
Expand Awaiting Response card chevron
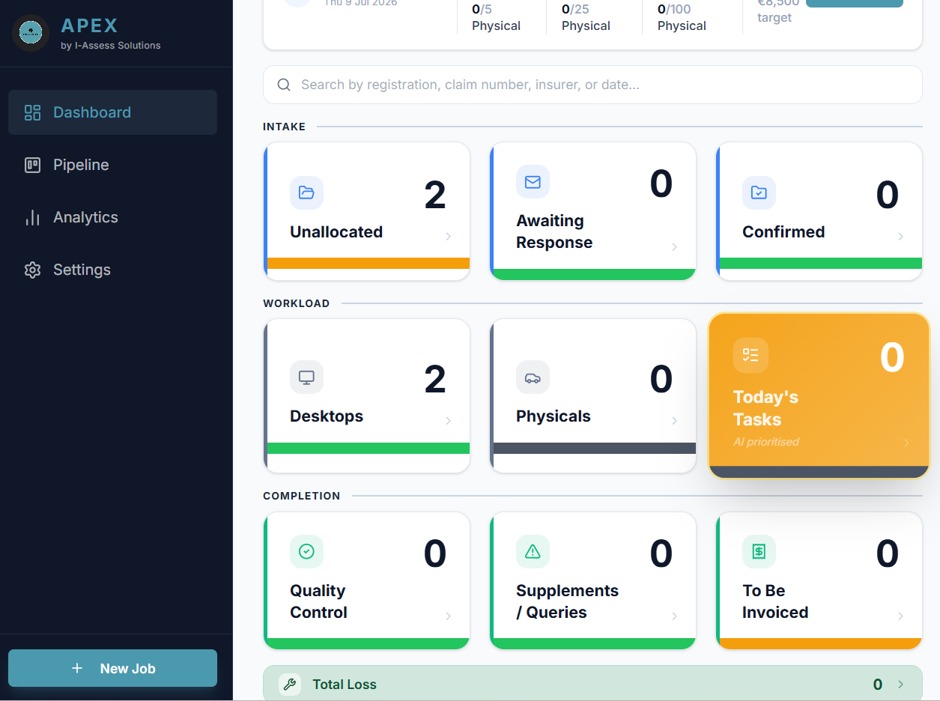pos(674,246)
